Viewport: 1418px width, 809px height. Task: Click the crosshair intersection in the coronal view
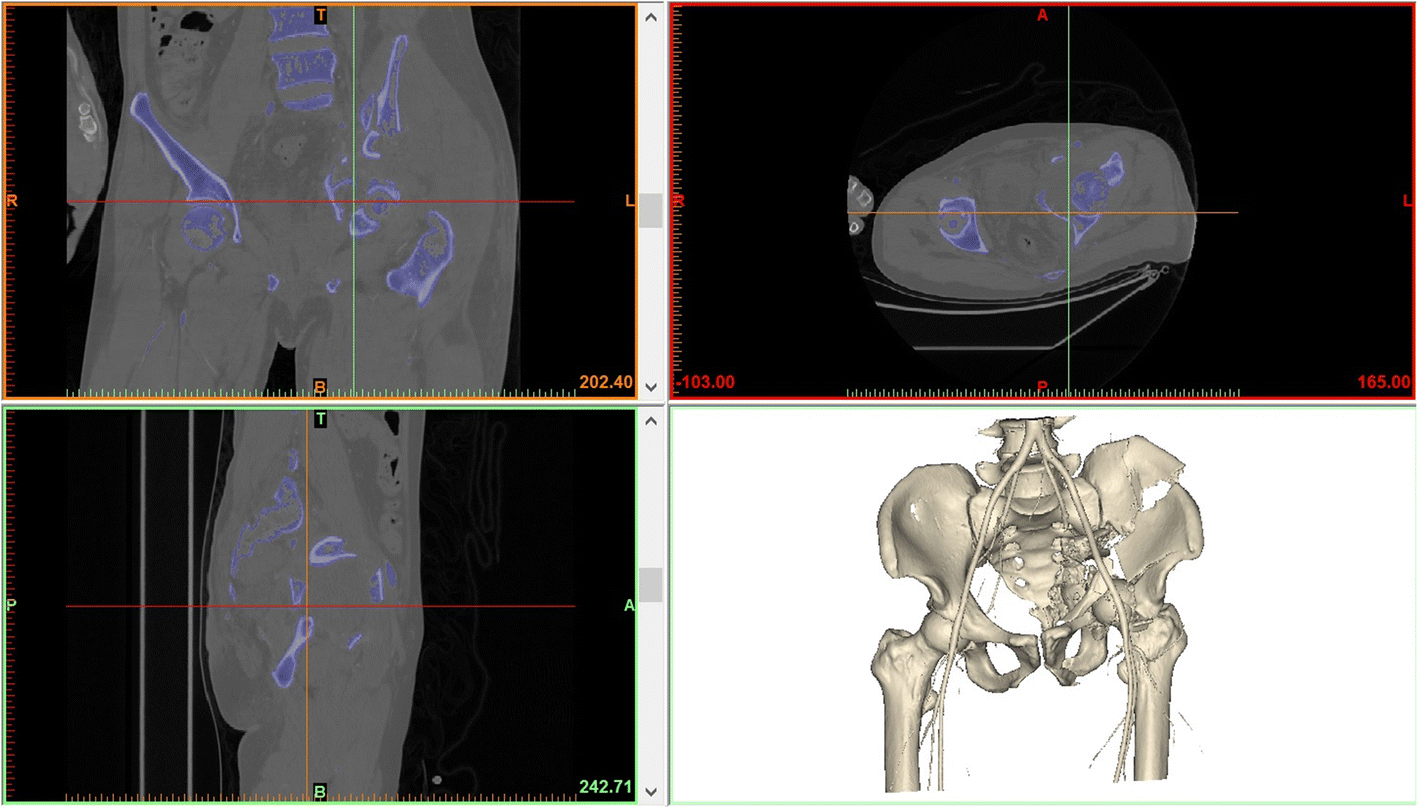[x=354, y=202]
